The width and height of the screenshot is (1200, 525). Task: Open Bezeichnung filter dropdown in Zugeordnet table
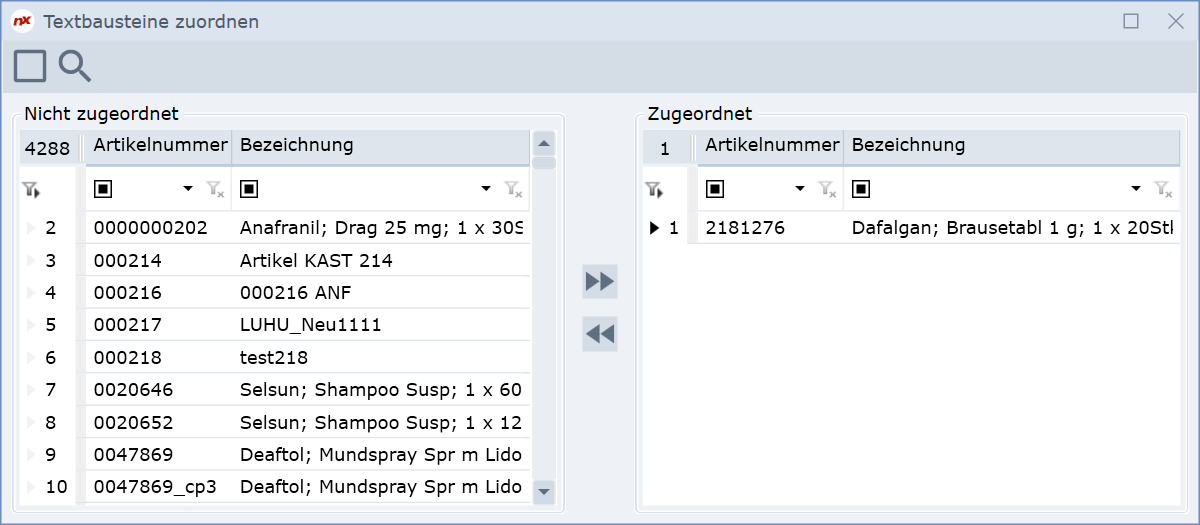pyautogui.click(x=1136, y=189)
